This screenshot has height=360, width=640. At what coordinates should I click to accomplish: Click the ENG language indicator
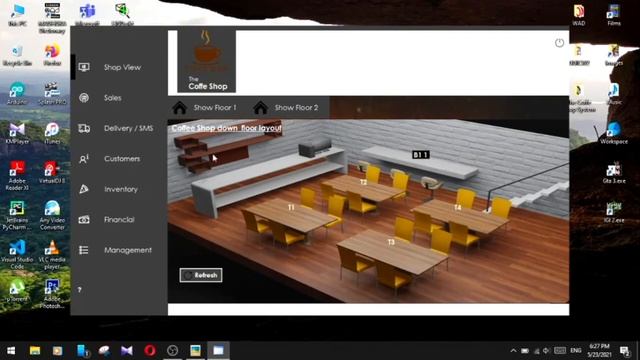(576, 351)
